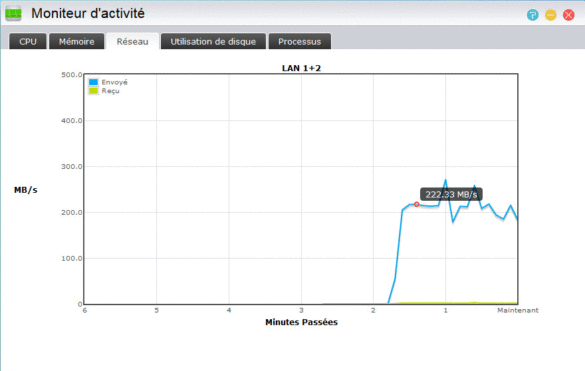
Task: Click the green Reçu legend swatch
Action: pos(93,91)
